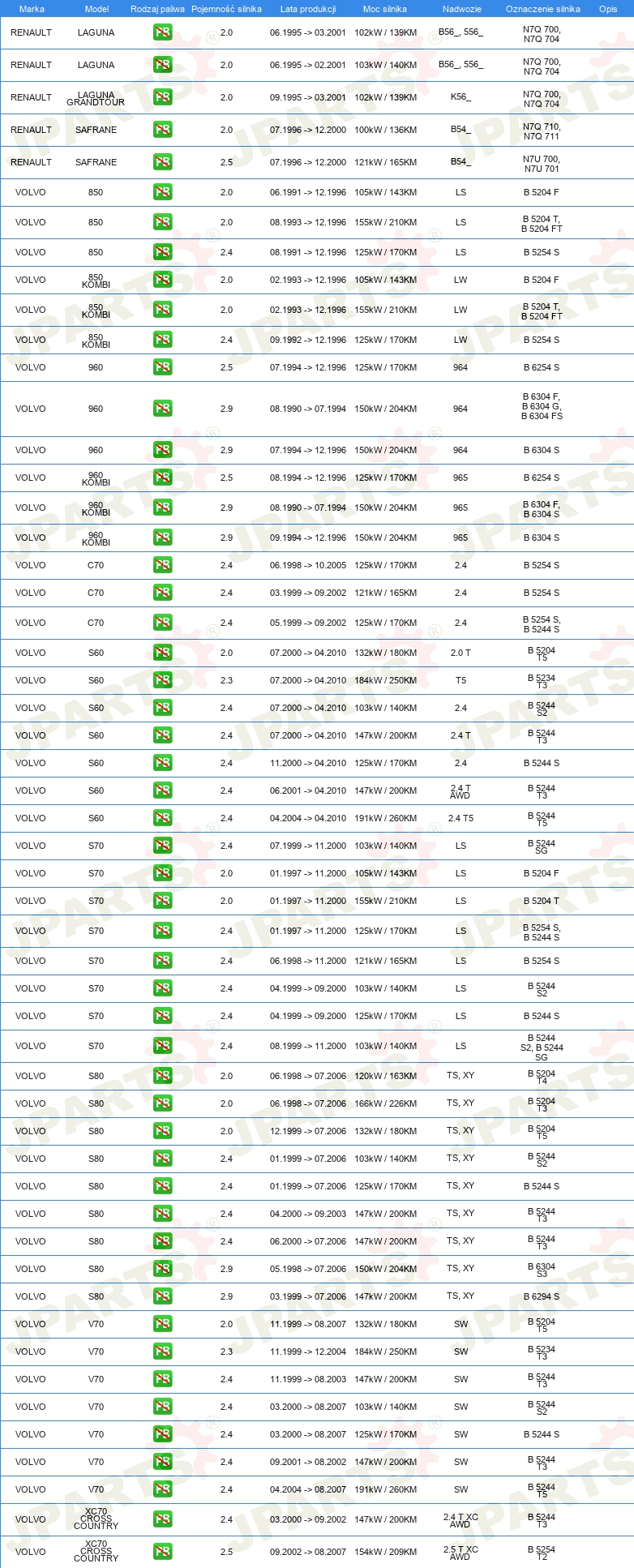
Task: Click fuel icon for Volvo S80 166kW / 226KM
Action: [162, 1103]
